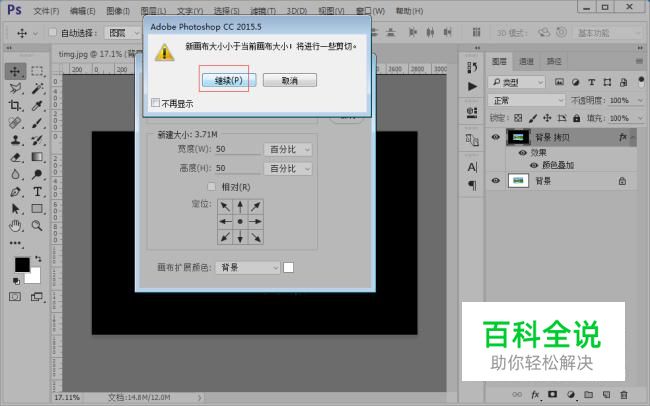Open the Edit Toolbar three-dots button
Screen dimensions: 650x406
[x=15, y=243]
